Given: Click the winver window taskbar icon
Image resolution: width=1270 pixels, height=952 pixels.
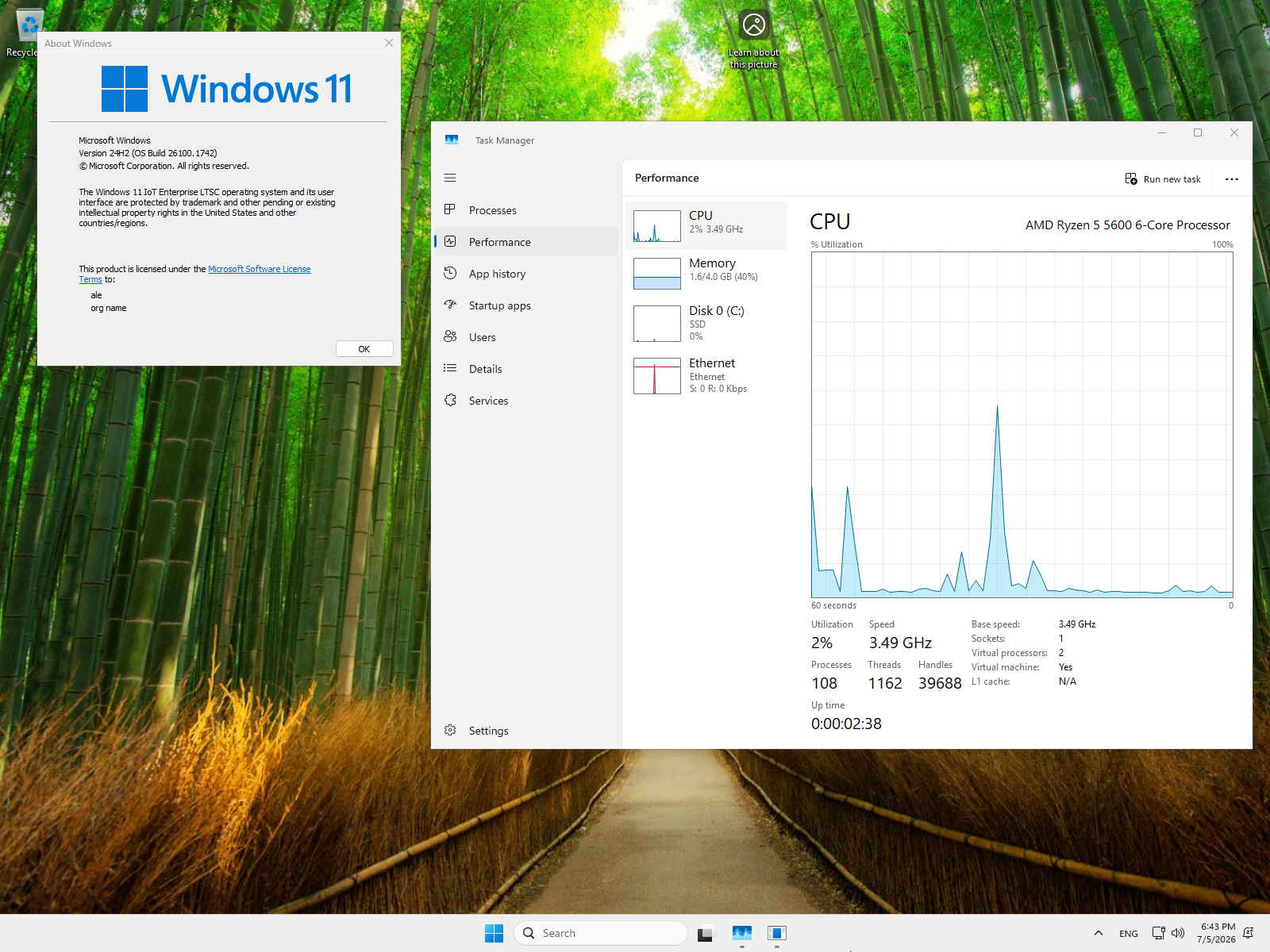Looking at the screenshot, I should tap(777, 933).
